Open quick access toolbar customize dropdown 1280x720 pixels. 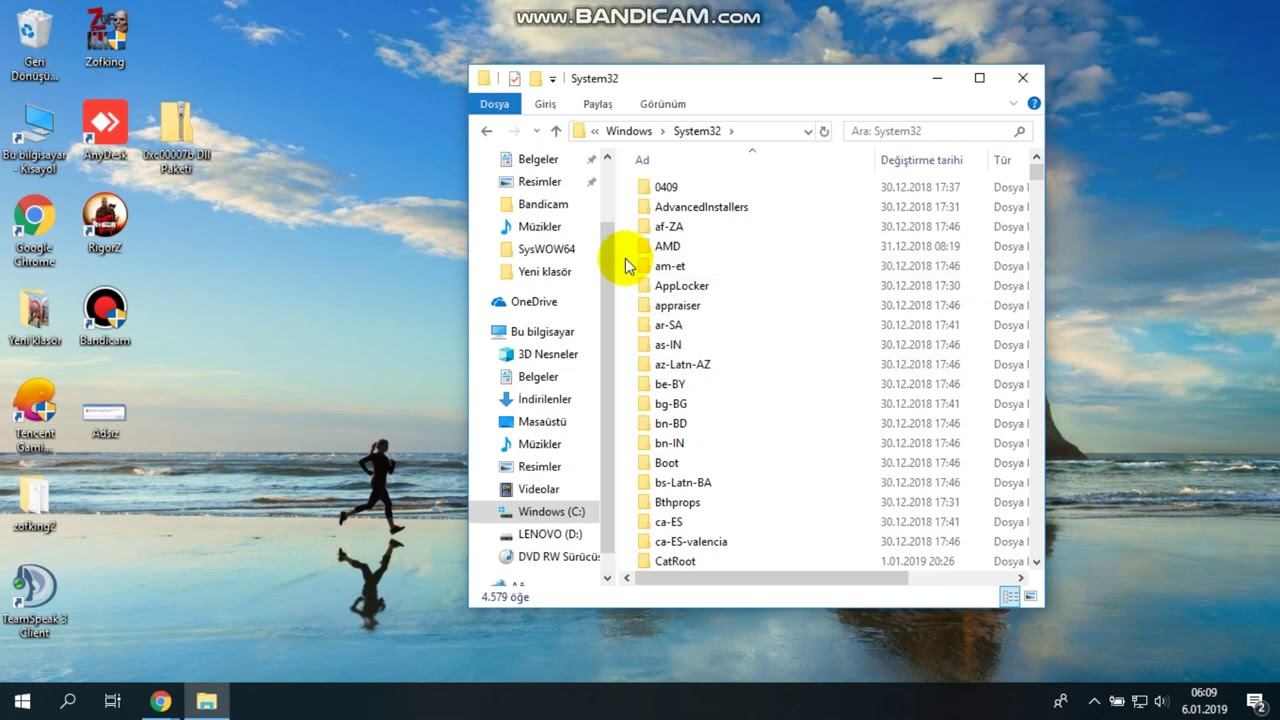[x=552, y=79]
